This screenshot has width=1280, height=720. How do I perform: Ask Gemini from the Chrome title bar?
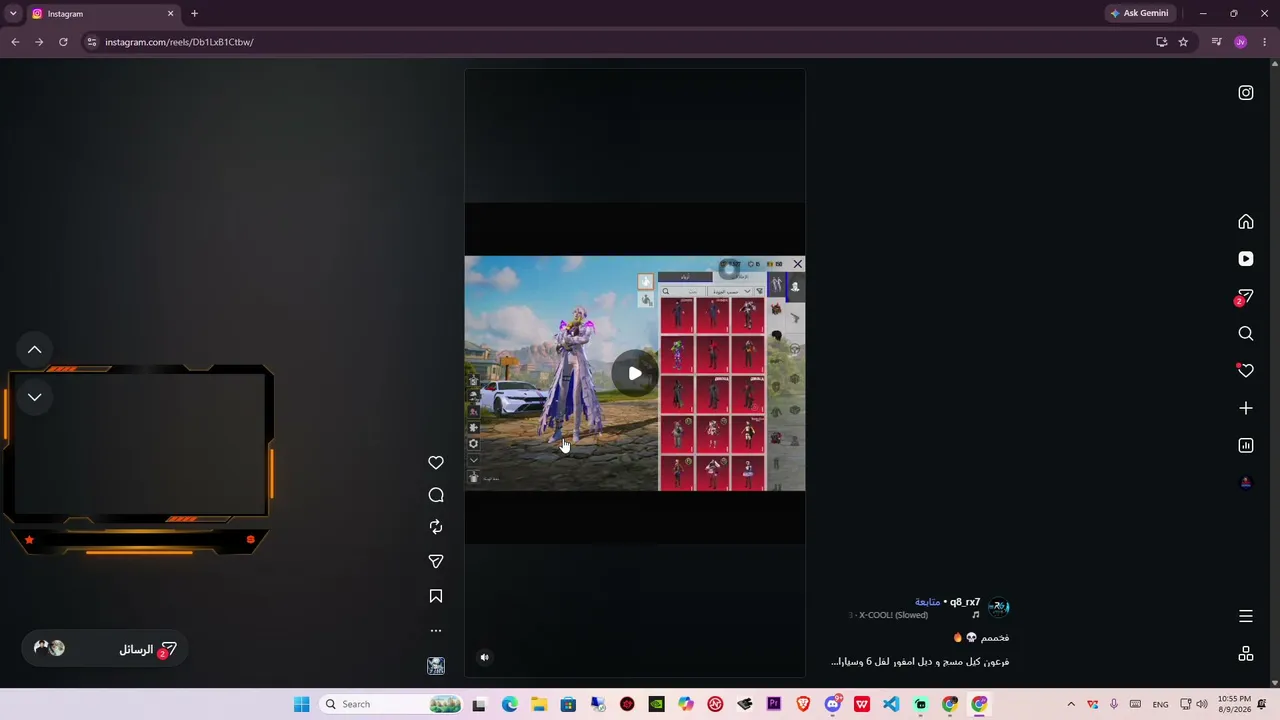[x=1140, y=14]
